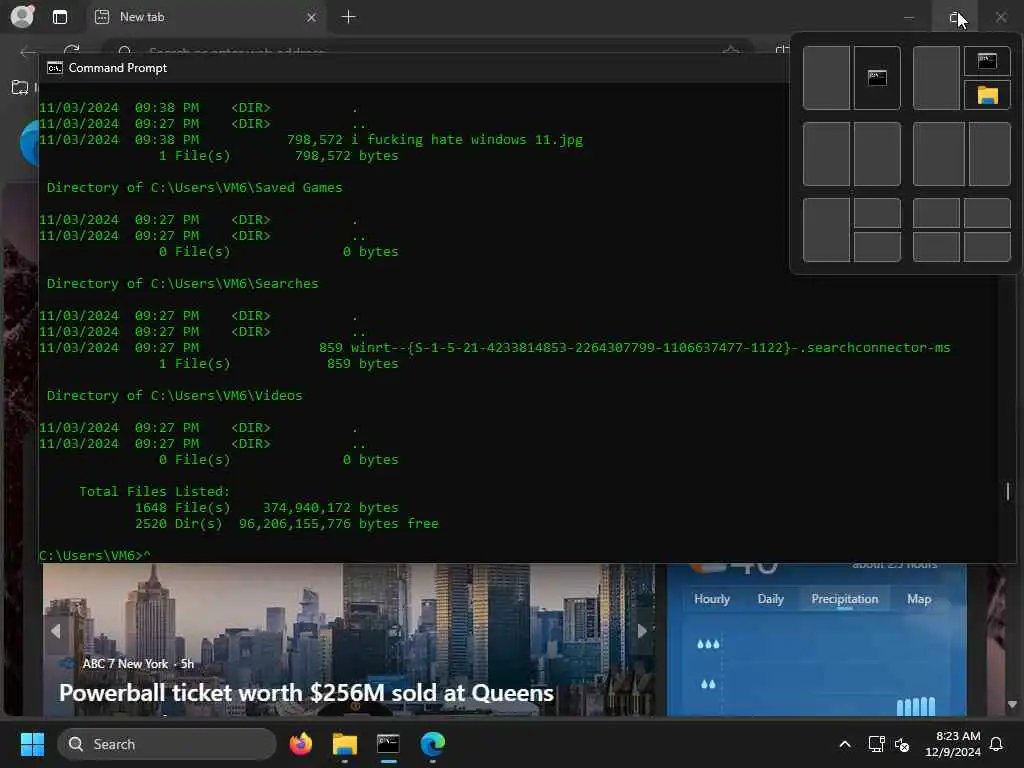Snap to top-left quadrant of four-grid layout
The width and height of the screenshot is (1024, 768).
(936, 213)
